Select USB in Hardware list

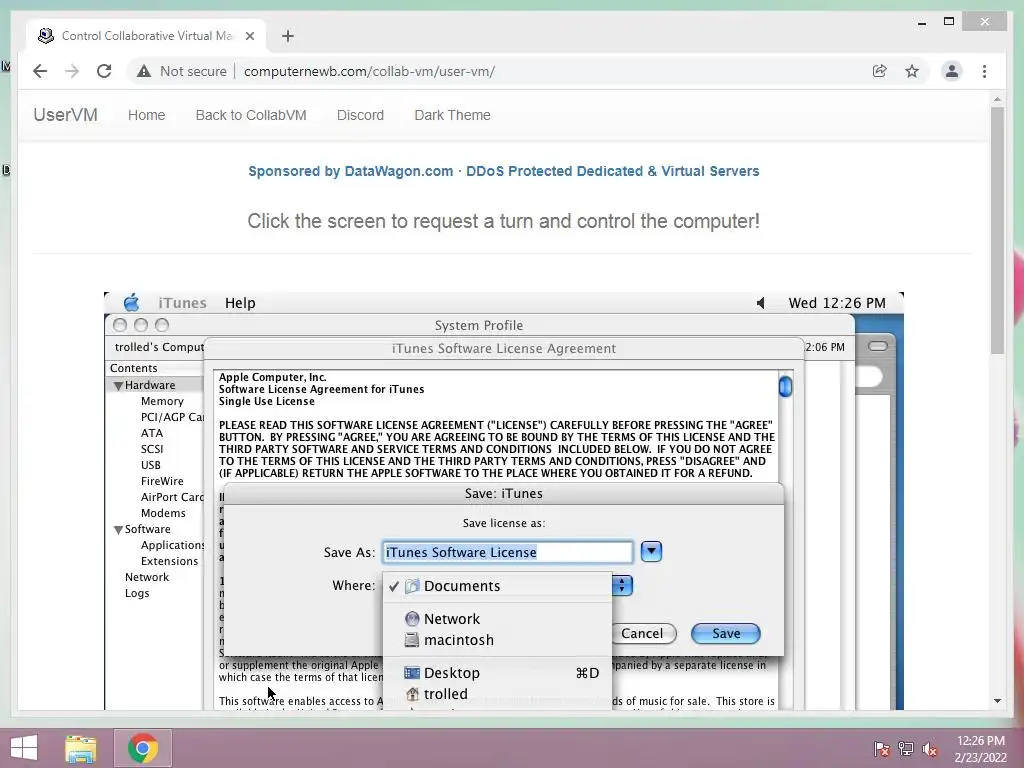pyautogui.click(x=150, y=465)
